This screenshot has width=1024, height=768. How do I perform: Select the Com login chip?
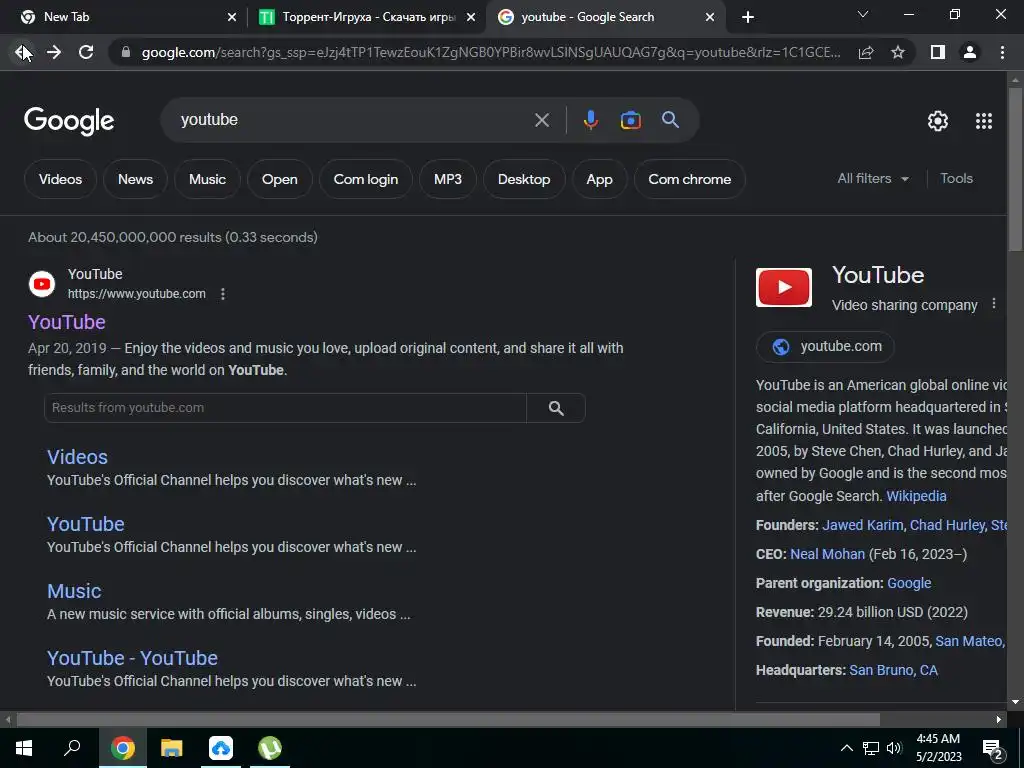click(366, 179)
